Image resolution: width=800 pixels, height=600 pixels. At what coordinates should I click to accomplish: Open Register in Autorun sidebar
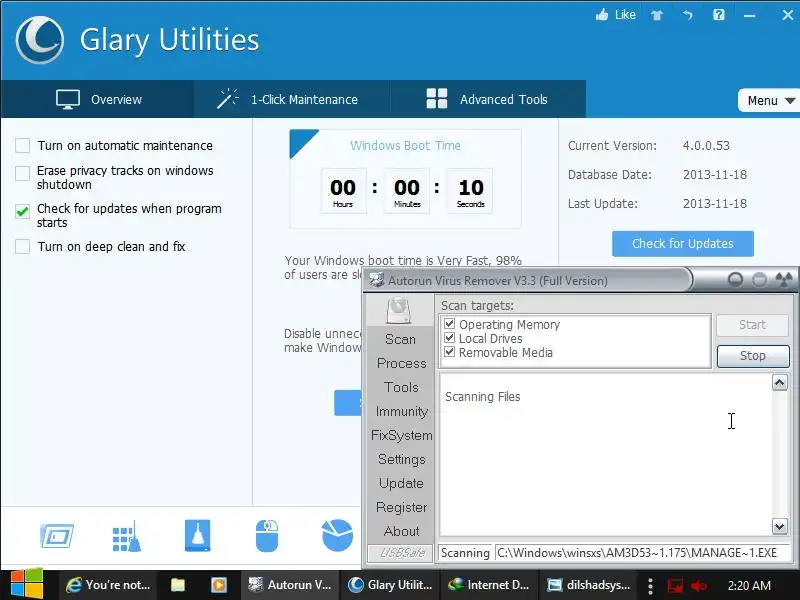(x=402, y=507)
